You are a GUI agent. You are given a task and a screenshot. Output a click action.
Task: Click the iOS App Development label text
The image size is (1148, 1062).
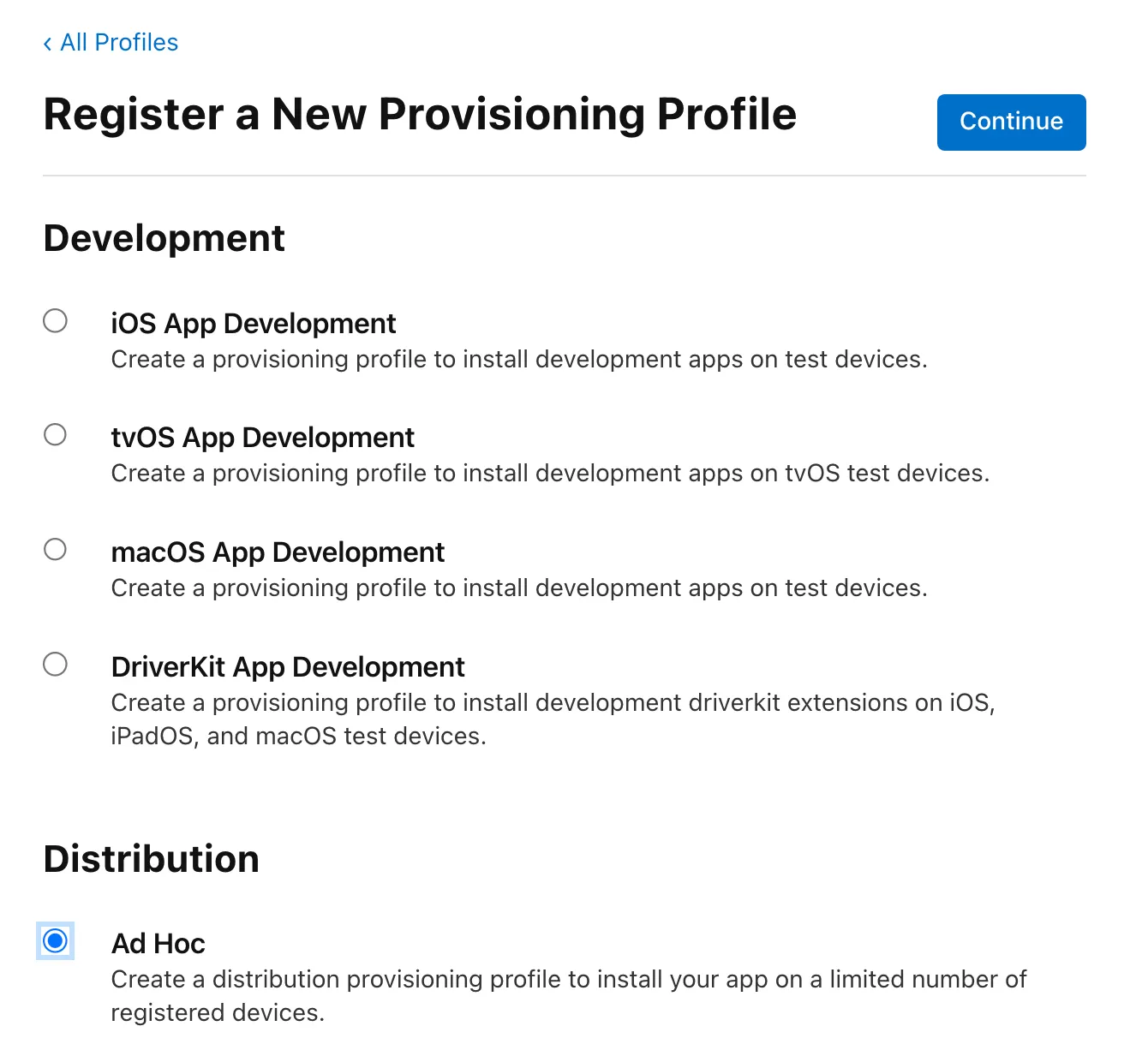[x=254, y=324]
